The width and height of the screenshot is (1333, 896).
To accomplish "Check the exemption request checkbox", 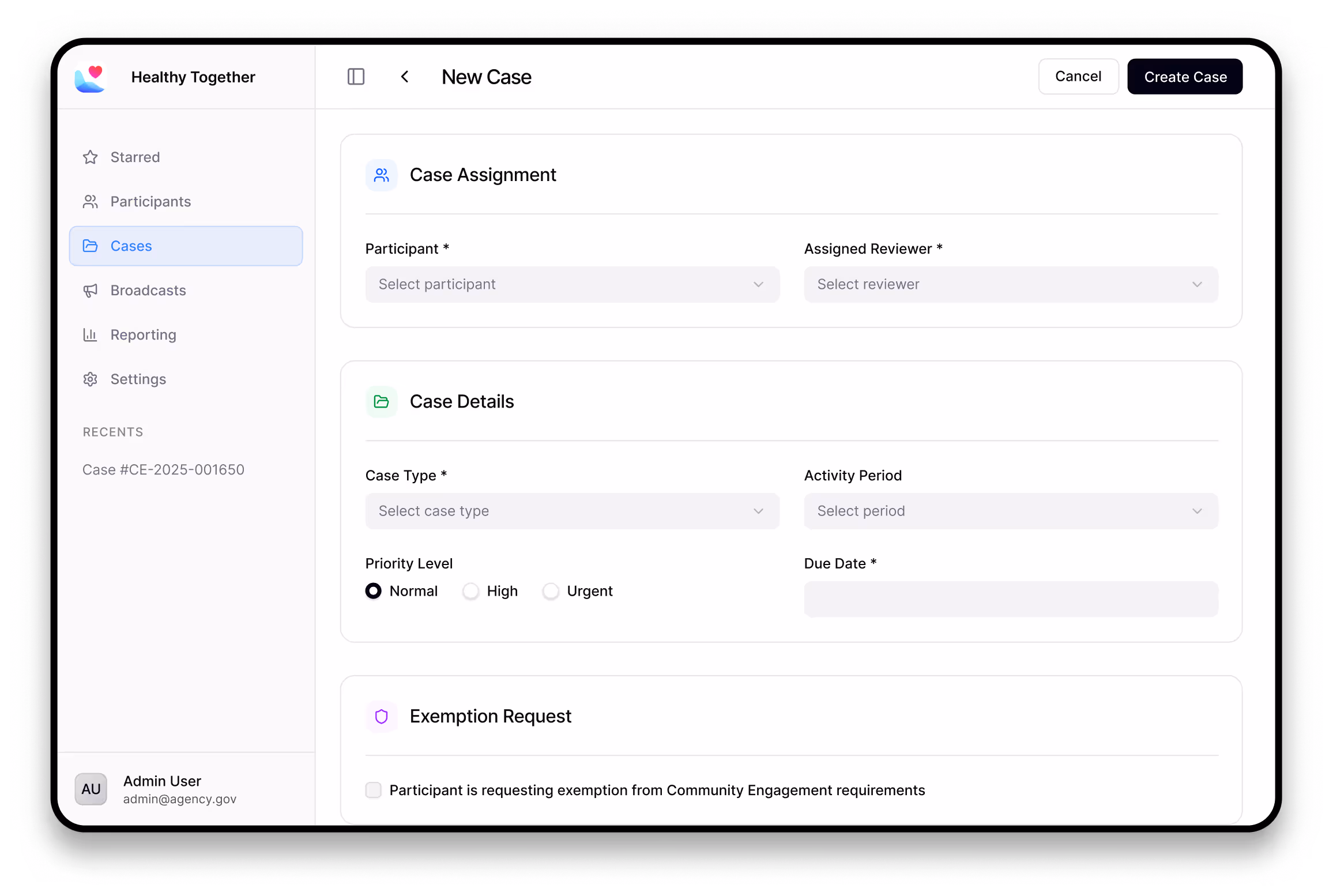I will coord(374,790).
